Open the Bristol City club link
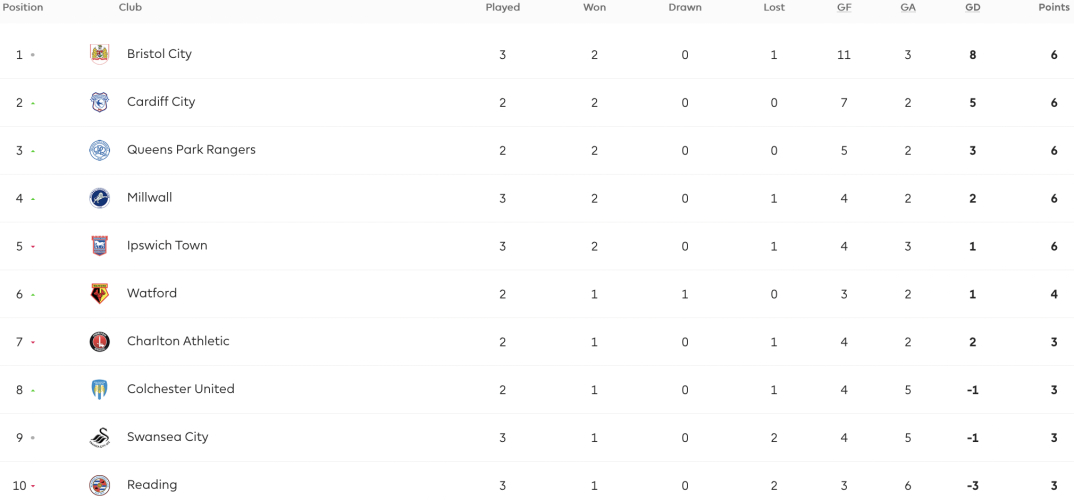 (x=159, y=53)
